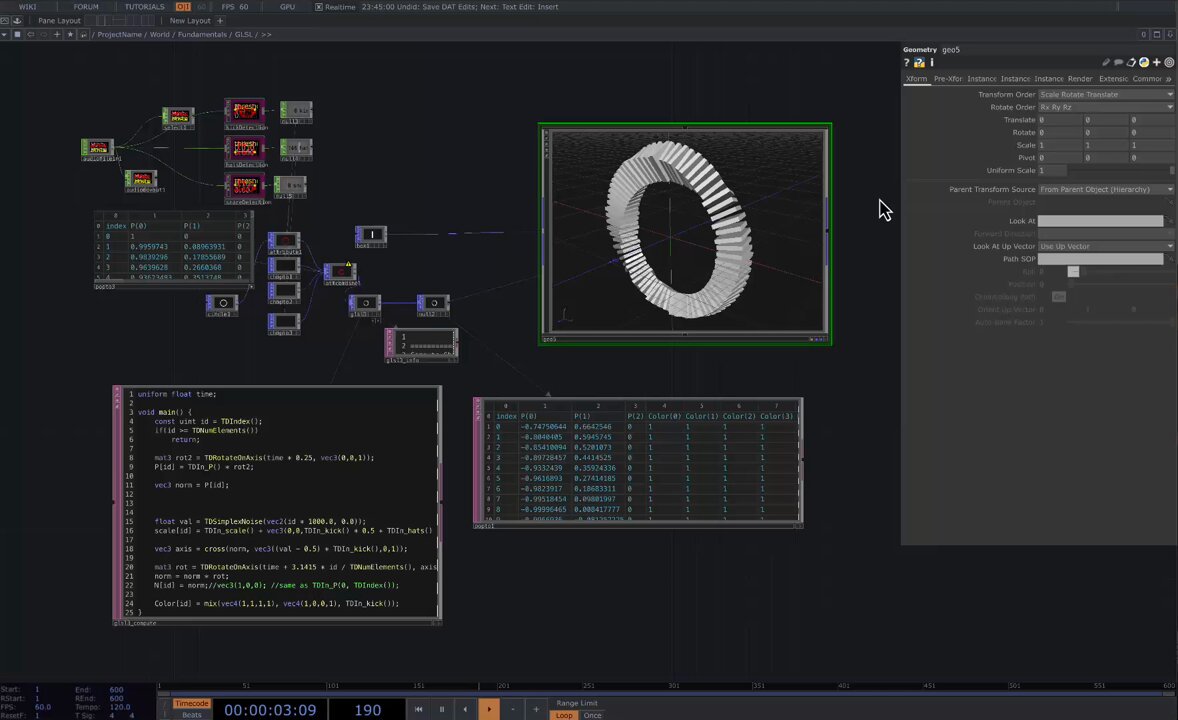Image resolution: width=1178 pixels, height=720 pixels.
Task: Switch timeline mode to Beats
Action: tap(192, 715)
